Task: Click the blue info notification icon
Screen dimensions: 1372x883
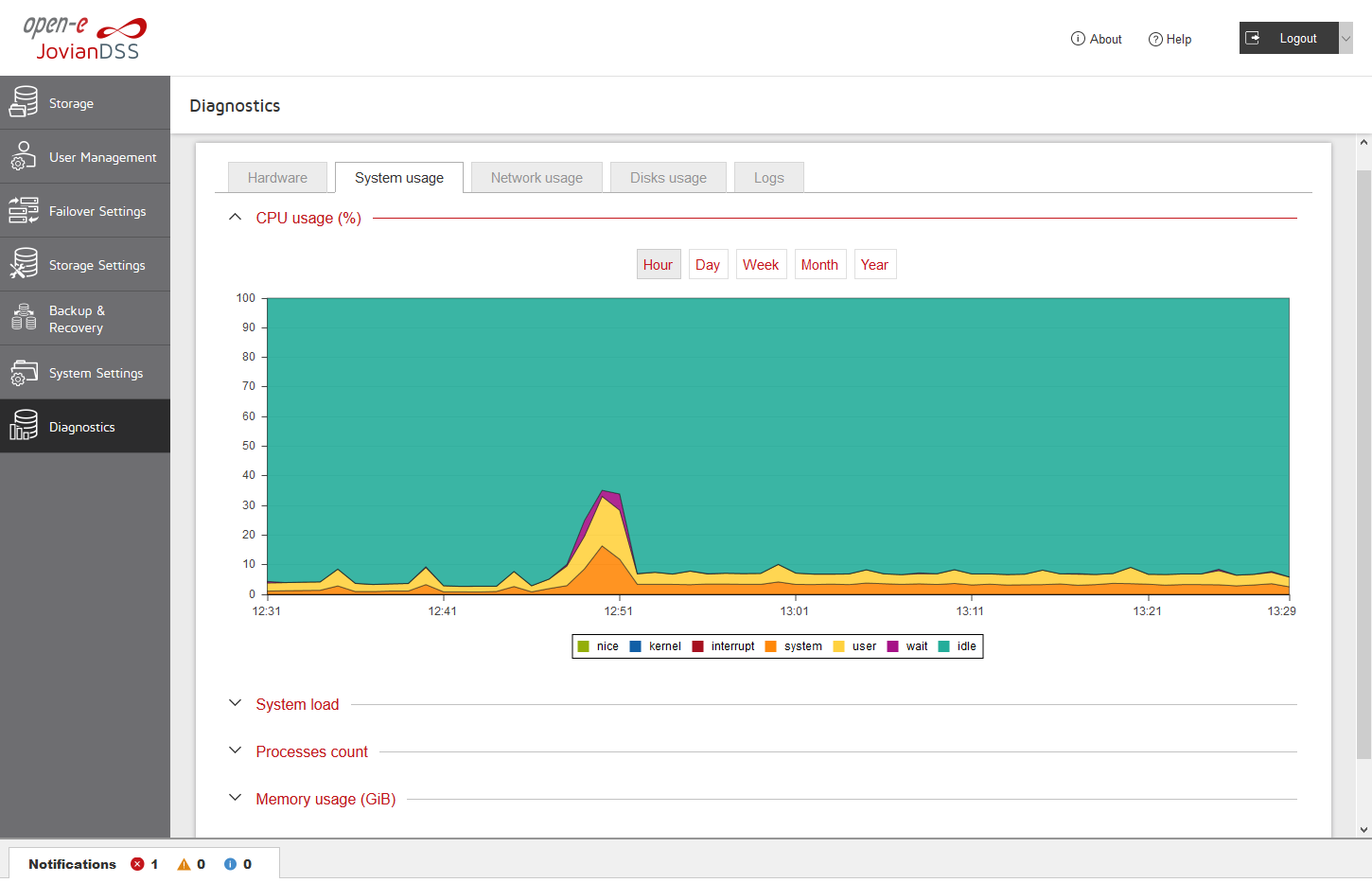Action: [x=230, y=864]
